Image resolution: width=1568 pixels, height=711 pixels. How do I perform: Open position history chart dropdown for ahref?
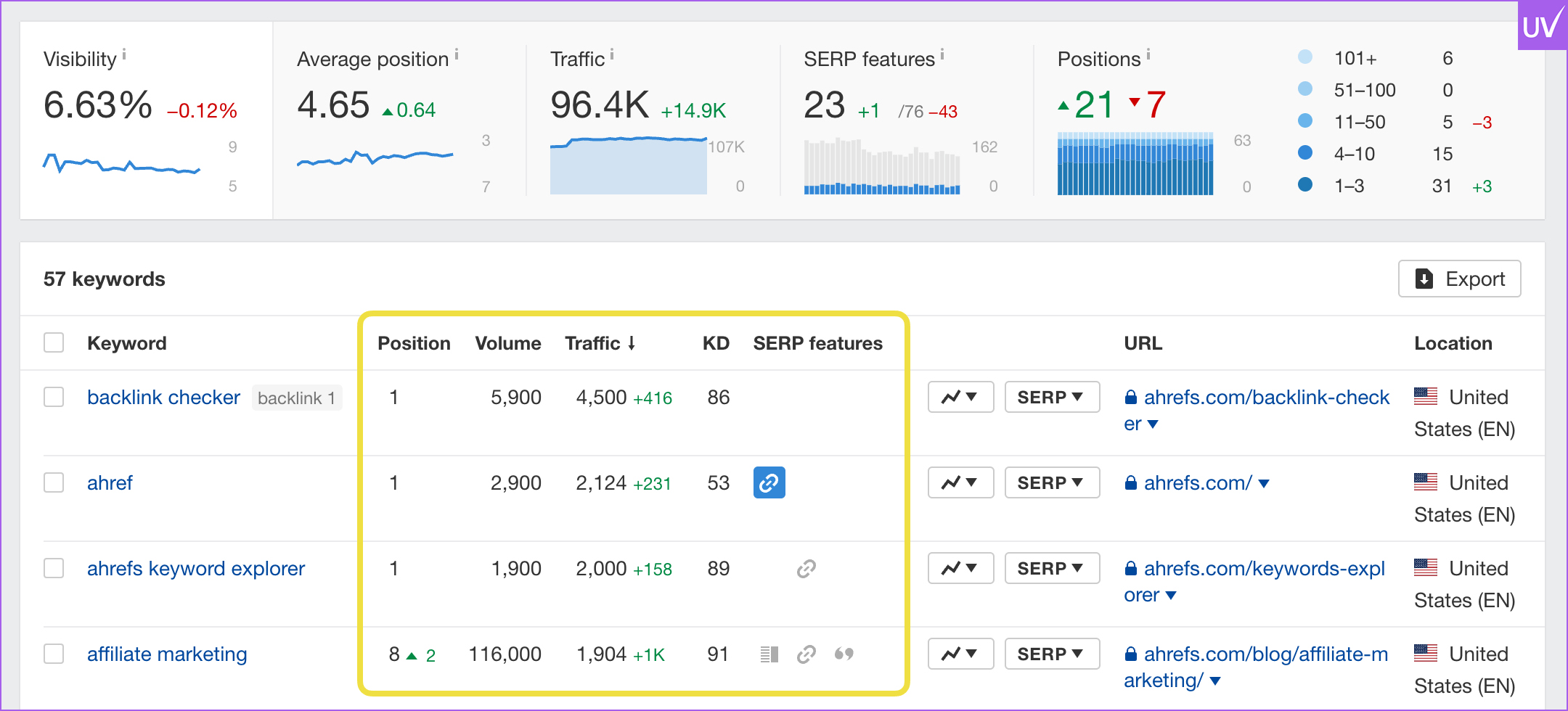(960, 483)
